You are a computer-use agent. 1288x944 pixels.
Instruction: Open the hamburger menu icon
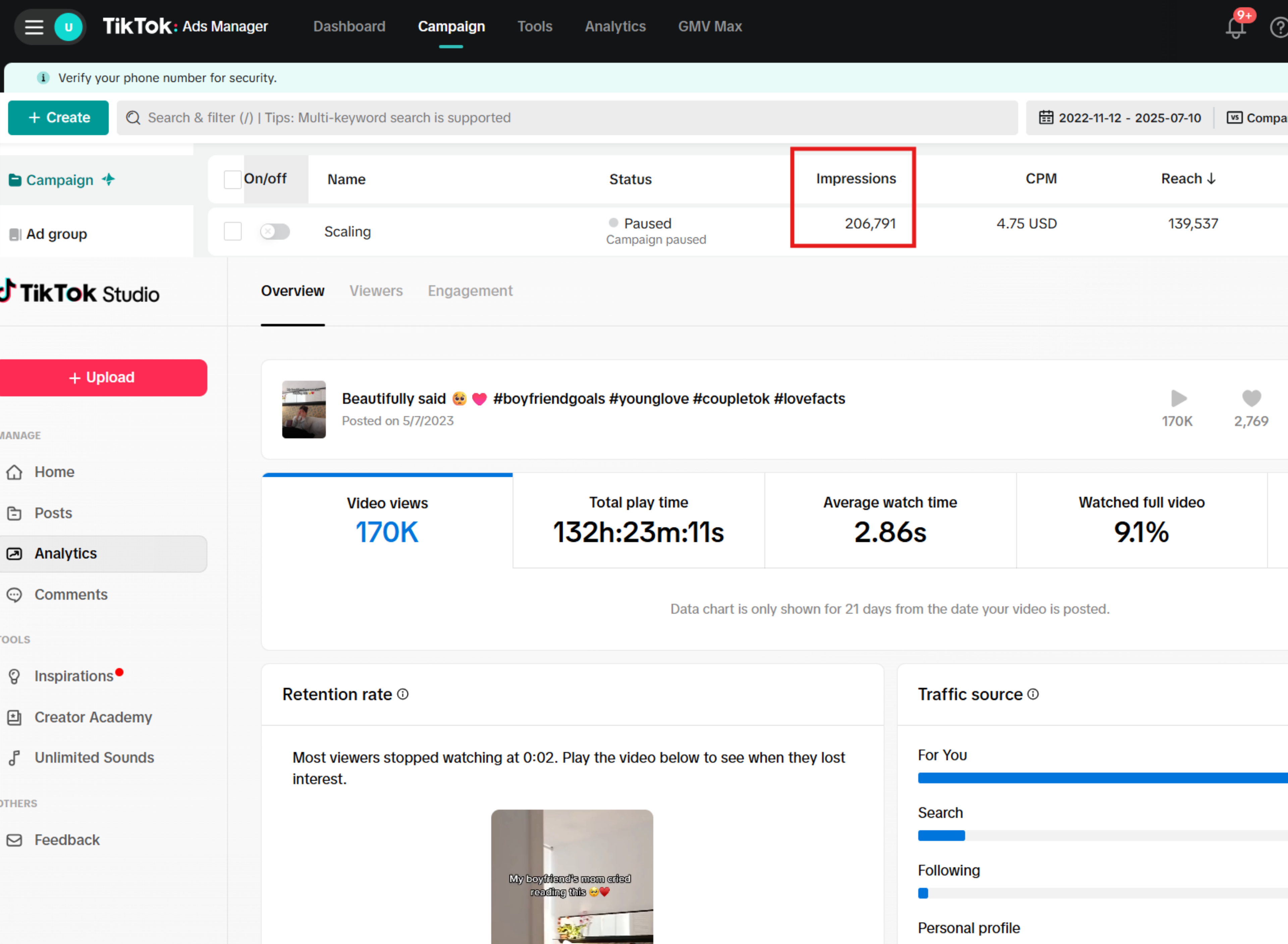pyautogui.click(x=34, y=27)
